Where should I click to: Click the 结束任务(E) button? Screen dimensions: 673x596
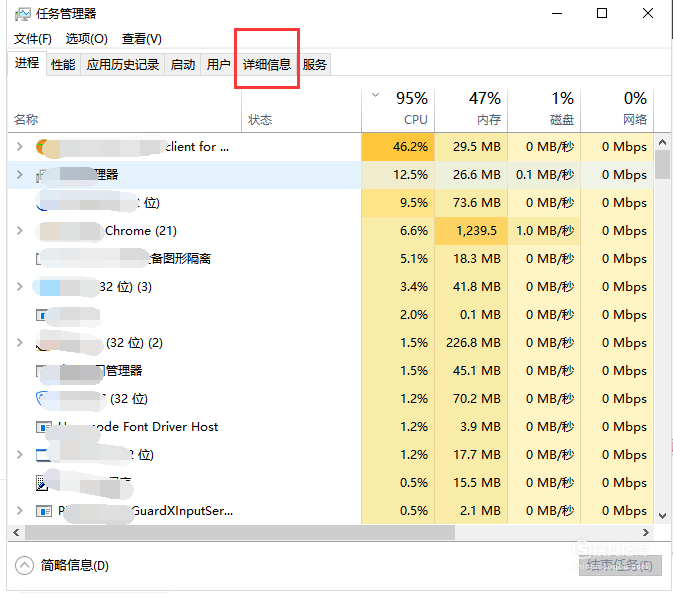(x=620, y=566)
